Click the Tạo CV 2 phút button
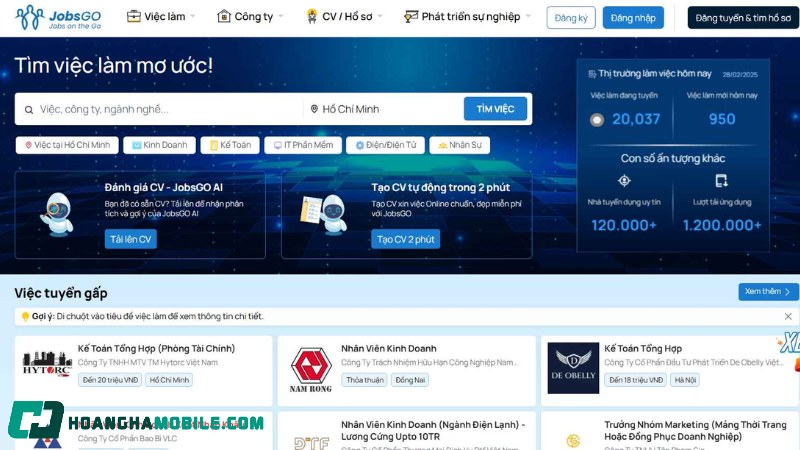The image size is (800, 450). tap(406, 239)
